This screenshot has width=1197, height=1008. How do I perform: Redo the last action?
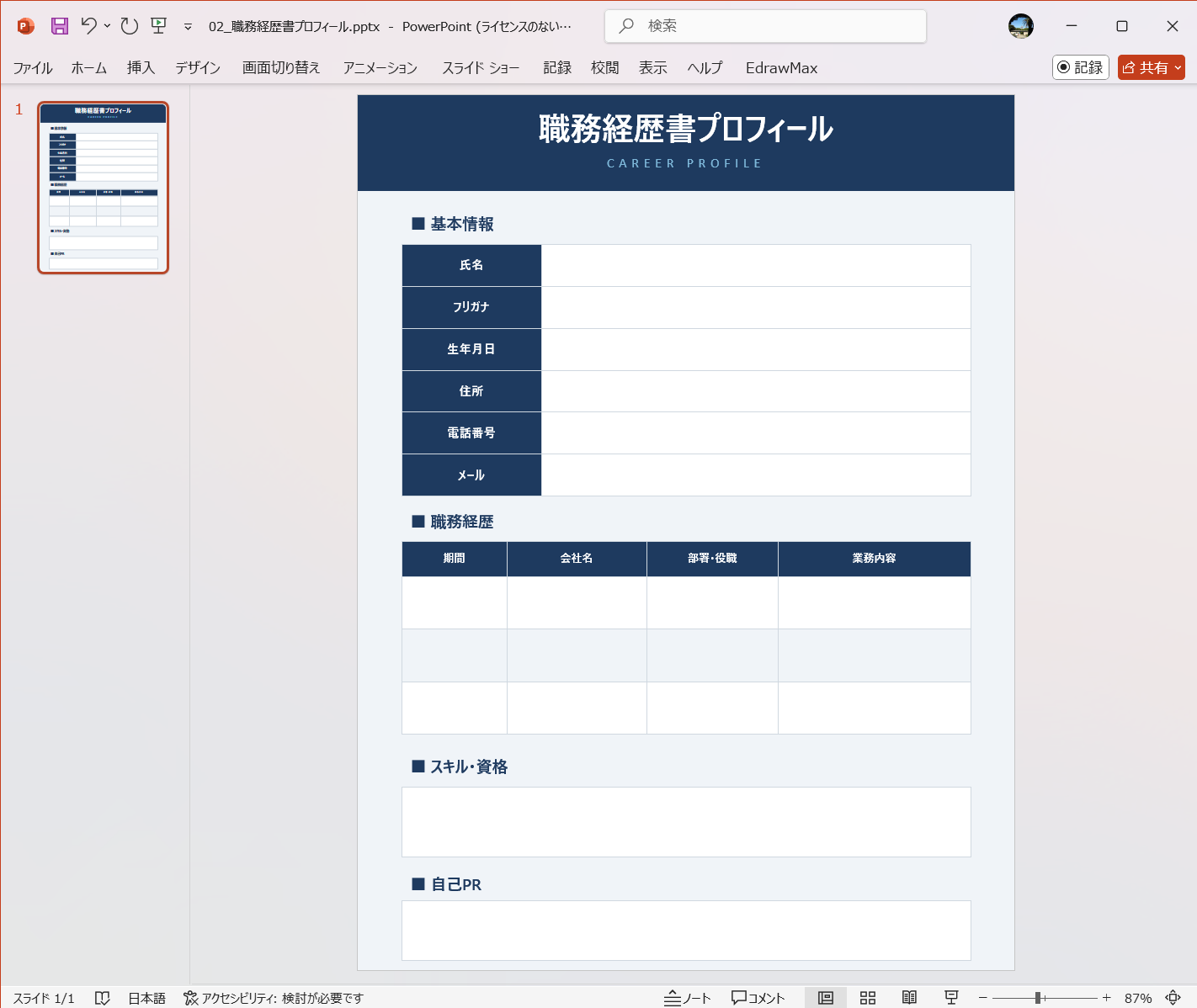pos(128,26)
